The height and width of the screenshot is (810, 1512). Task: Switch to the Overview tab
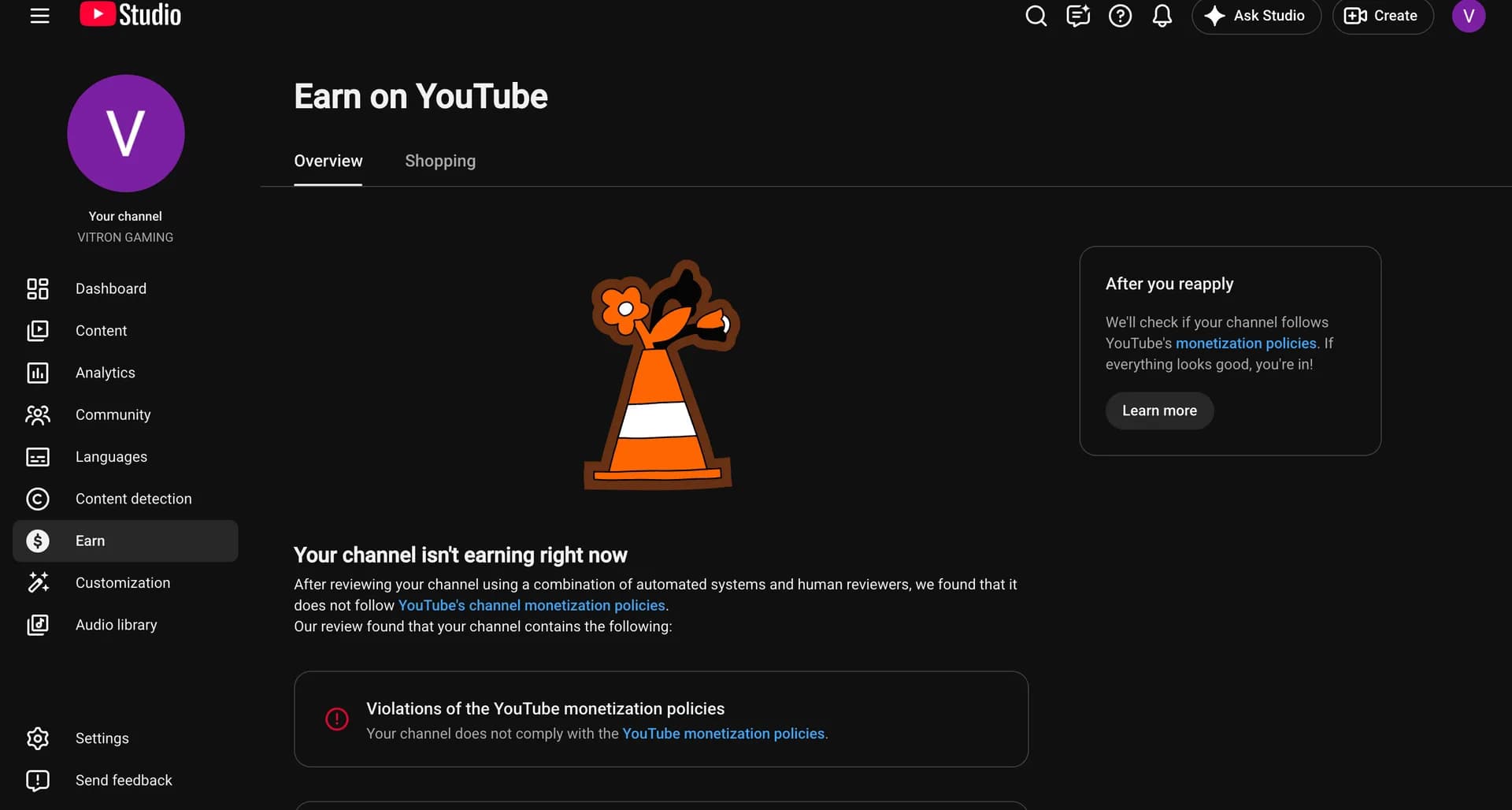[x=328, y=161]
